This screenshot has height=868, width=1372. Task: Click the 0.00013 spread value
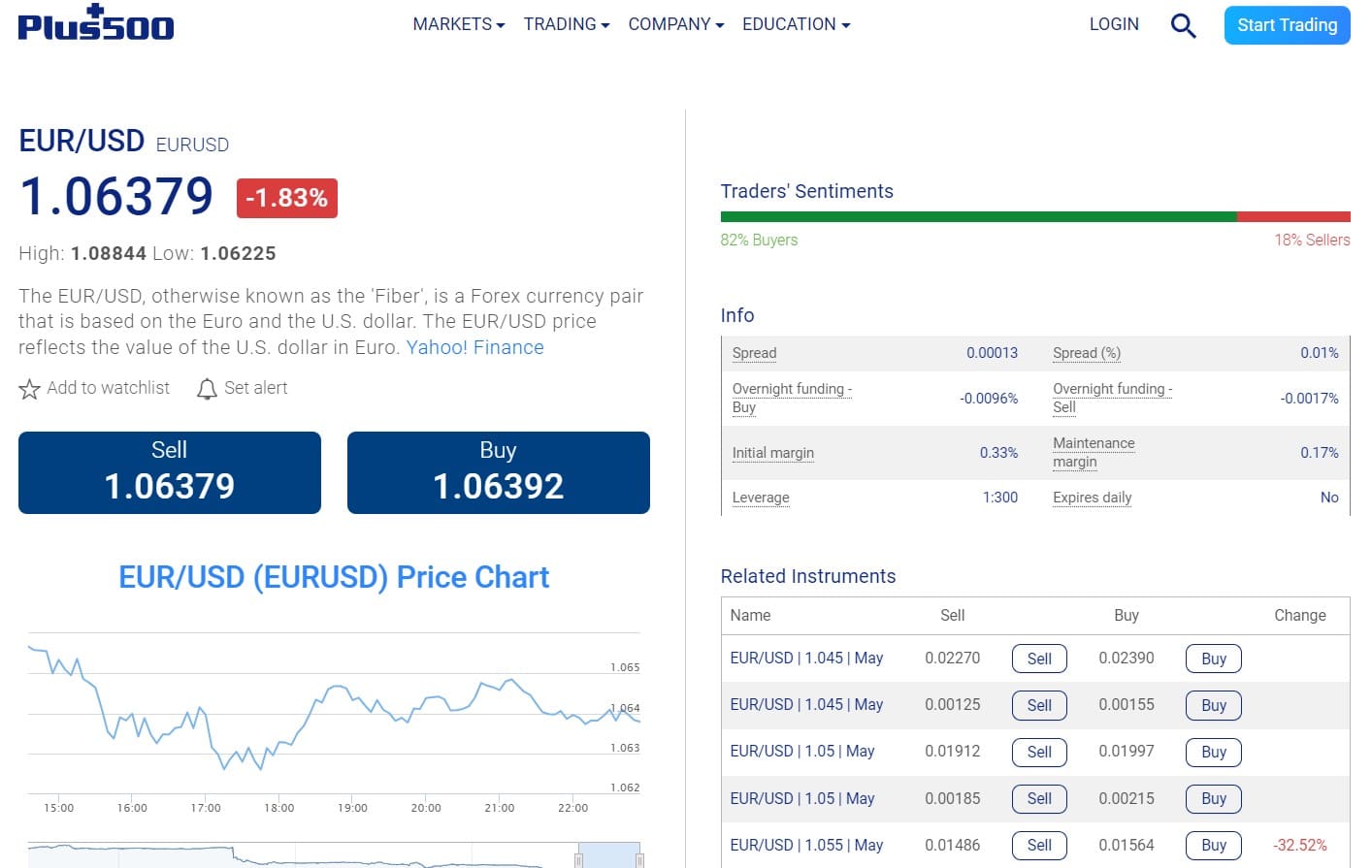992,353
